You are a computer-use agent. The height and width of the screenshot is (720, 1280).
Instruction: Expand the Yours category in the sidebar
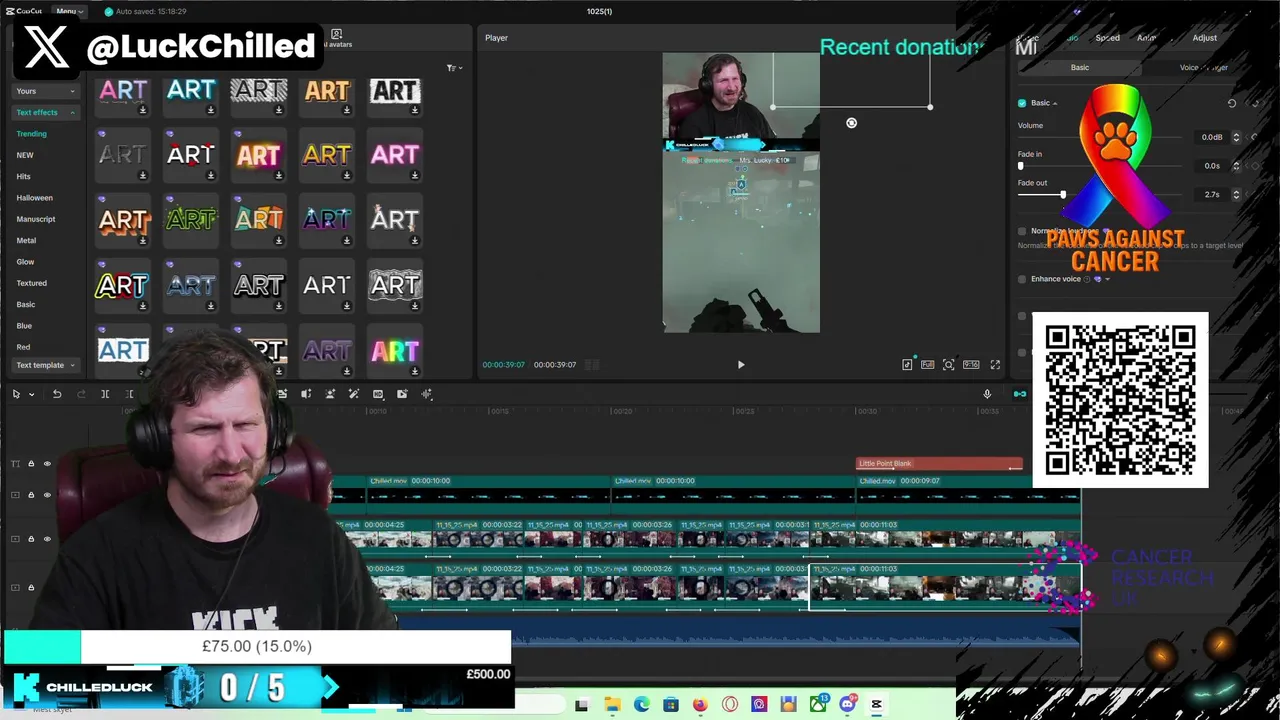tap(45, 91)
